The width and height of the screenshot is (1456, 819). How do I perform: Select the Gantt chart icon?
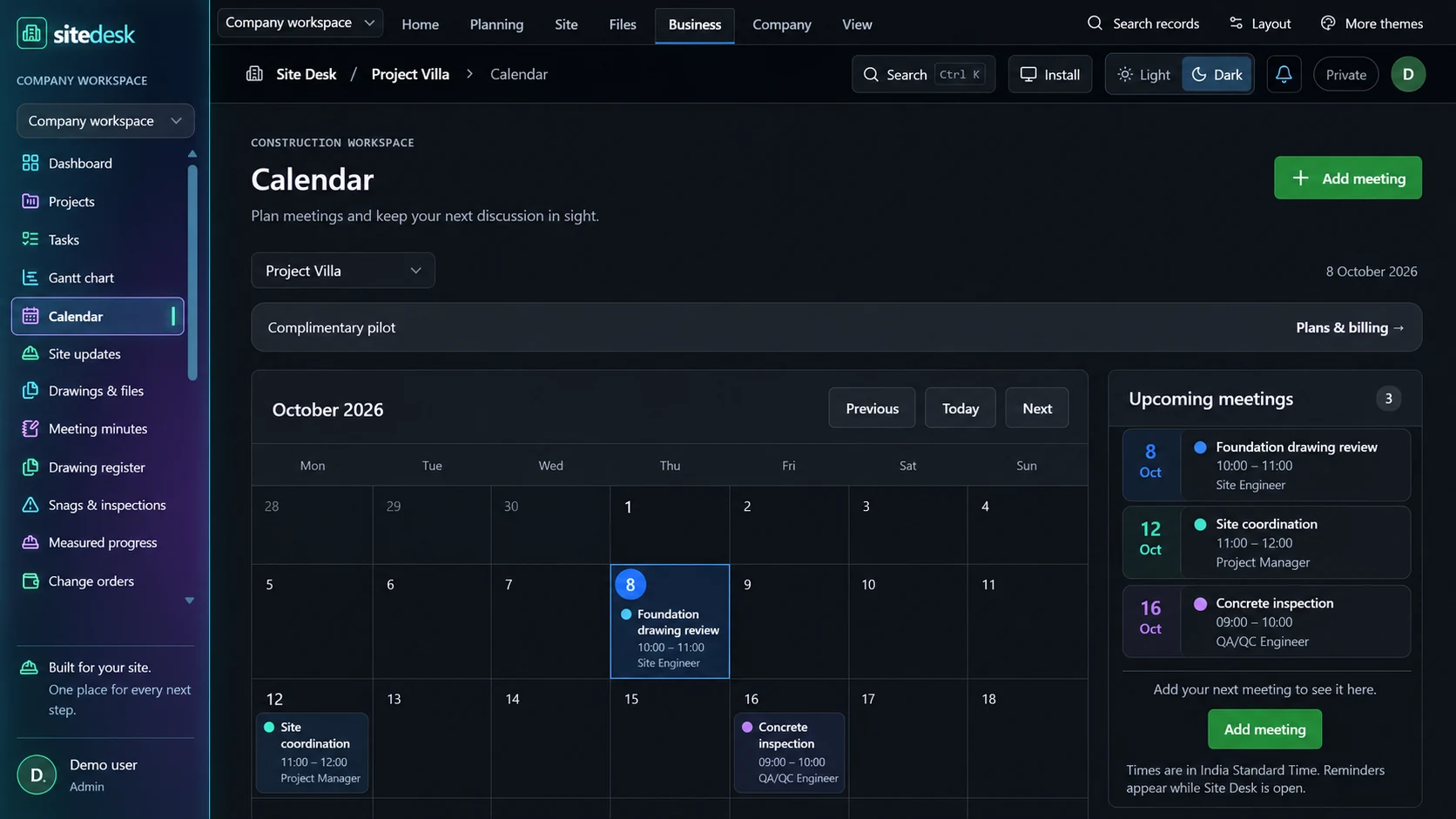30,278
